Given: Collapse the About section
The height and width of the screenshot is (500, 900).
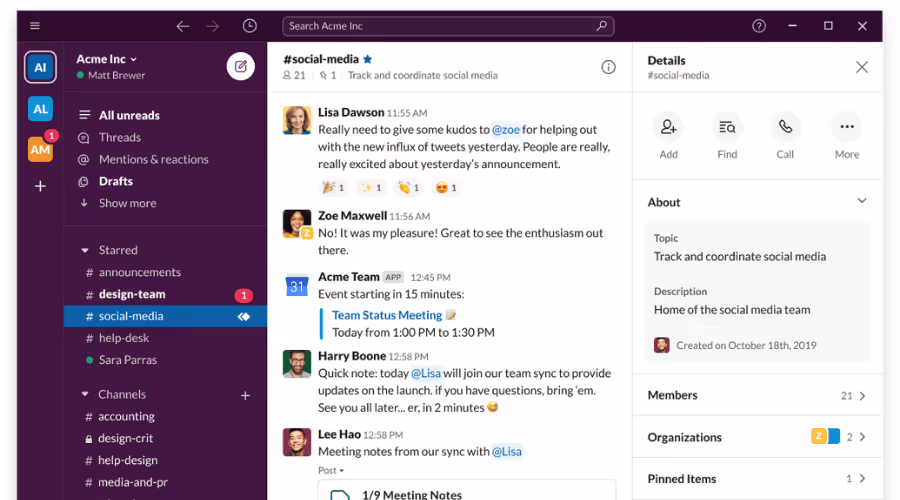Looking at the screenshot, I should [862, 201].
